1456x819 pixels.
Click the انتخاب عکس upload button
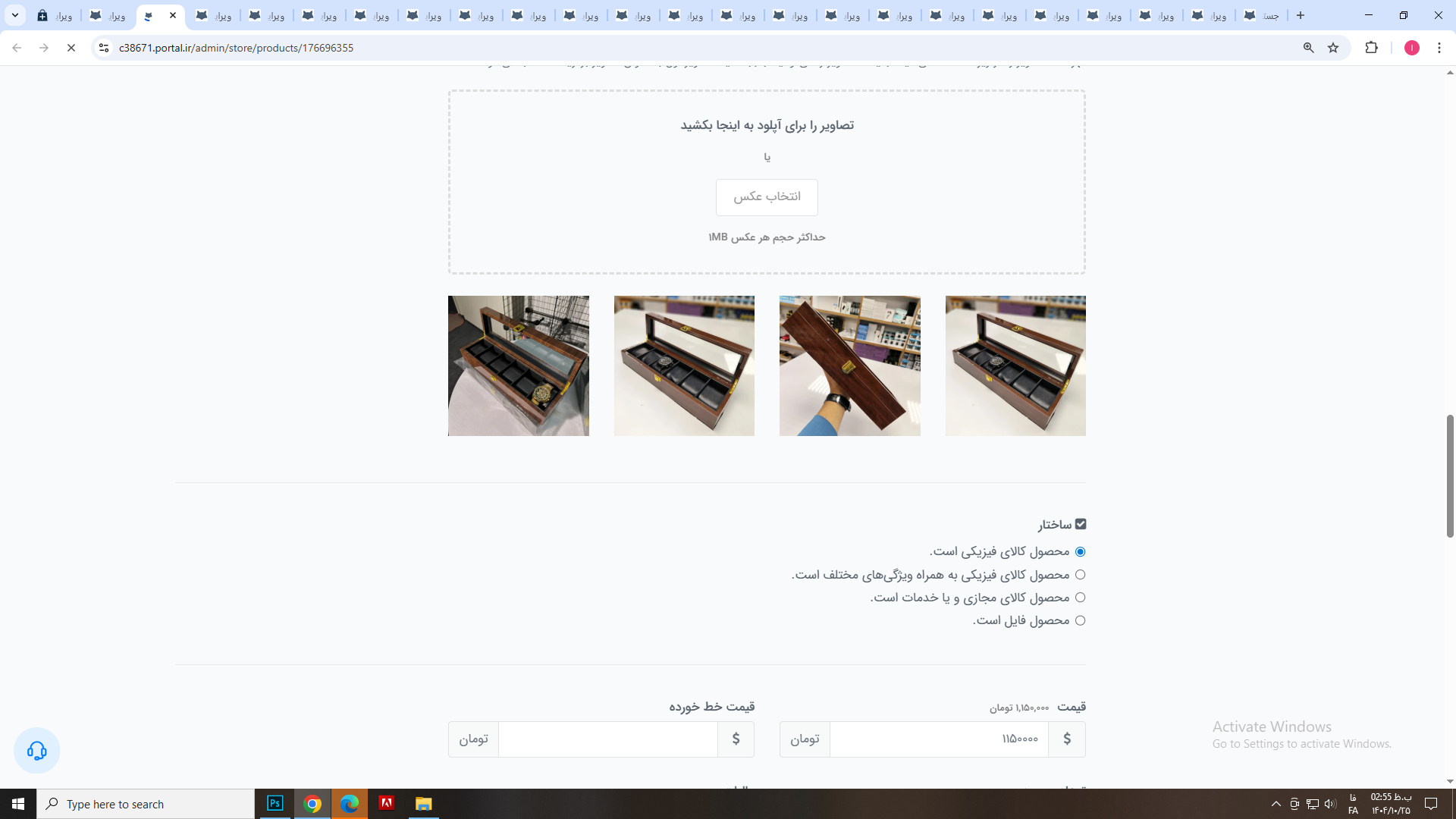point(767,197)
